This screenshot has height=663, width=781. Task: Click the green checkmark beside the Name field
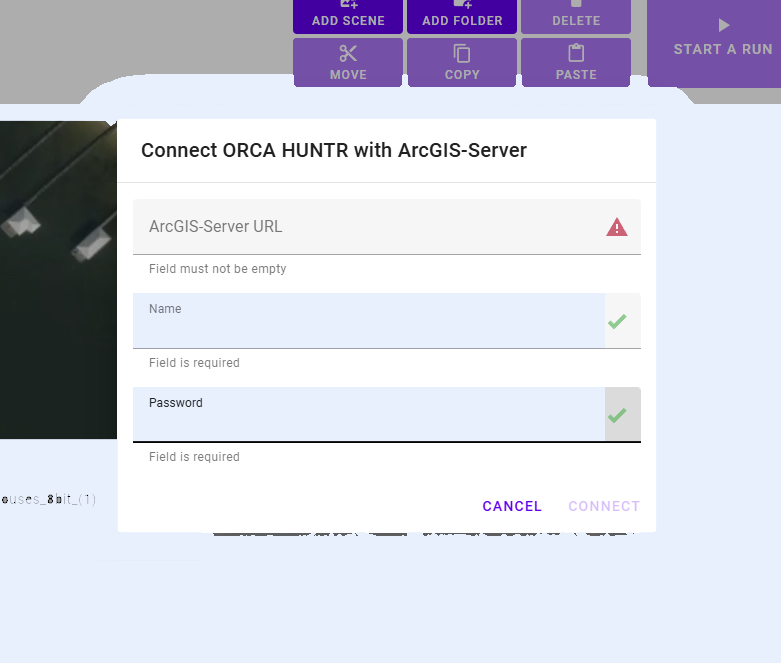click(617, 321)
